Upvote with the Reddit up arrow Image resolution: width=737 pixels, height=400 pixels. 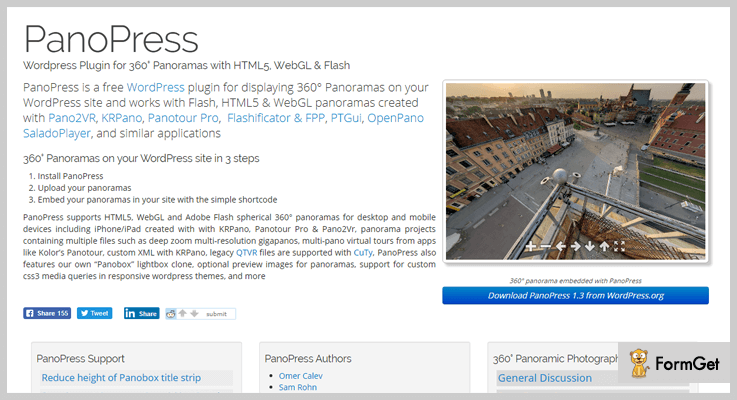182,314
